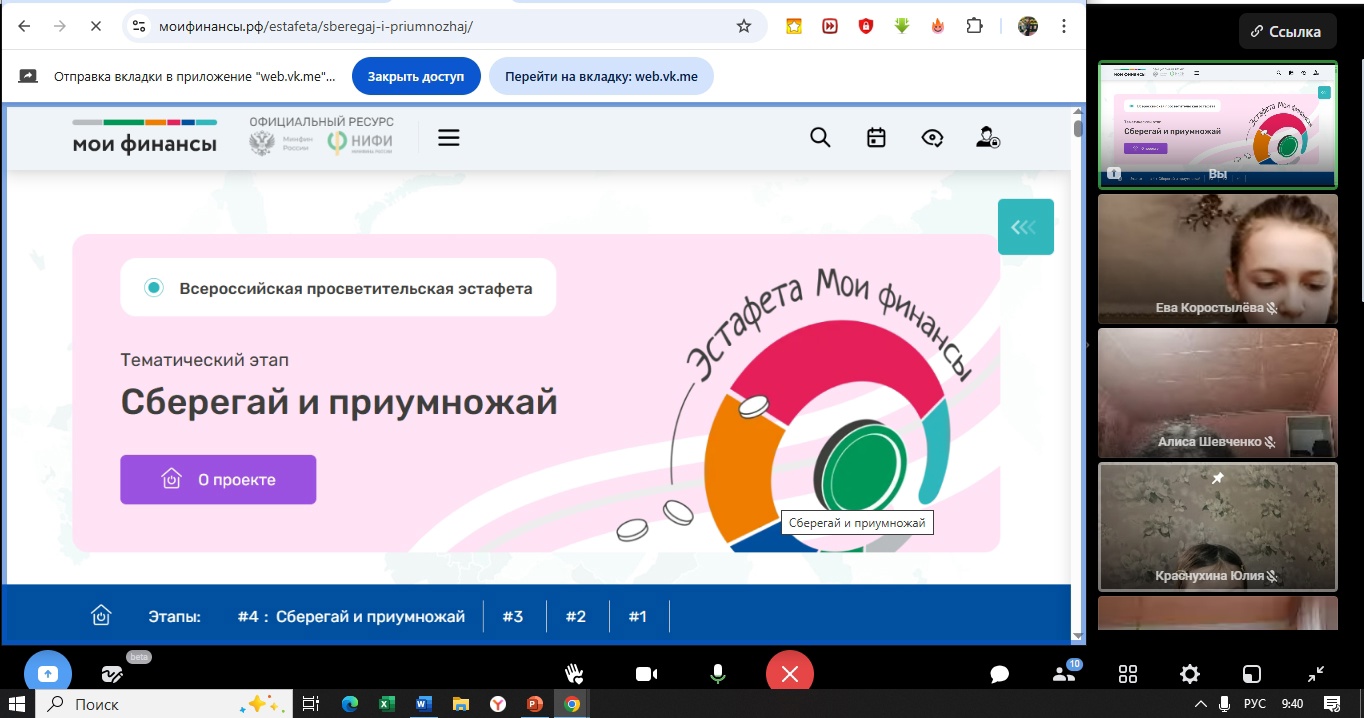Viewport: 1364px width, 718px height.
Task: Switch to stage #1
Action: tap(638, 617)
